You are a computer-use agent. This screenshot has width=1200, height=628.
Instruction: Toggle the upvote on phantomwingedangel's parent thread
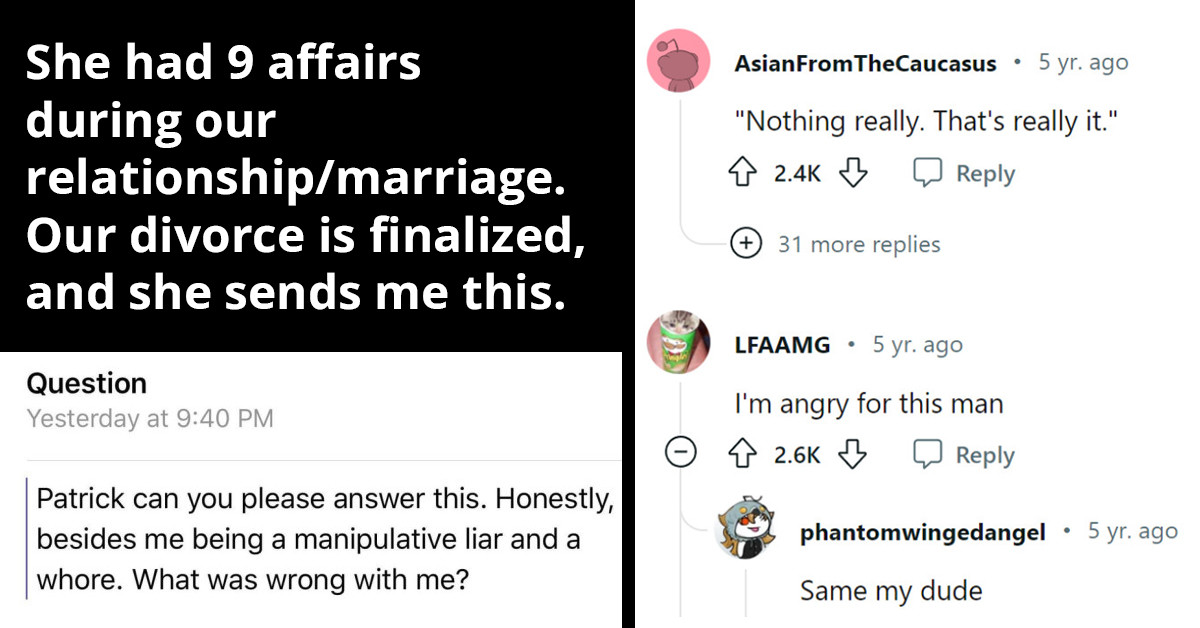pos(743,453)
